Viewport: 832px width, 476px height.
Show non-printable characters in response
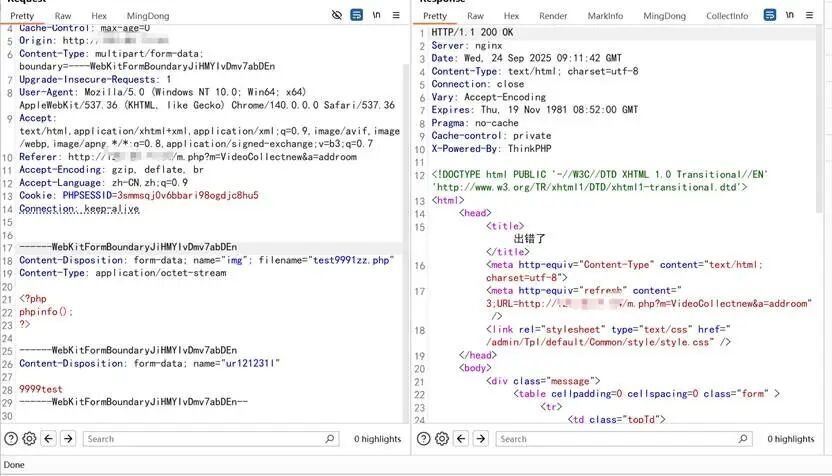[x=790, y=16]
